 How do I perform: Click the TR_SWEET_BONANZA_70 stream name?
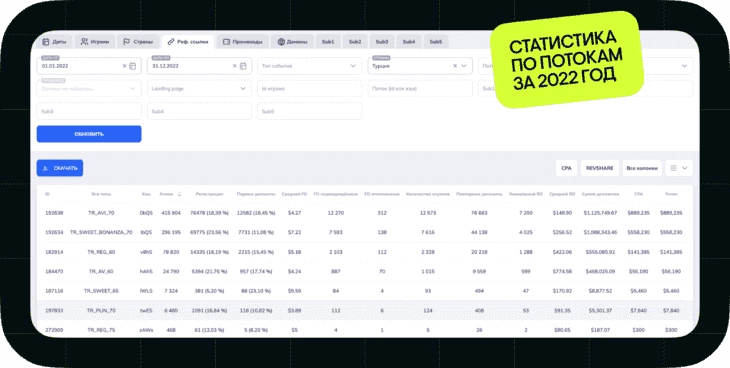[101, 232]
